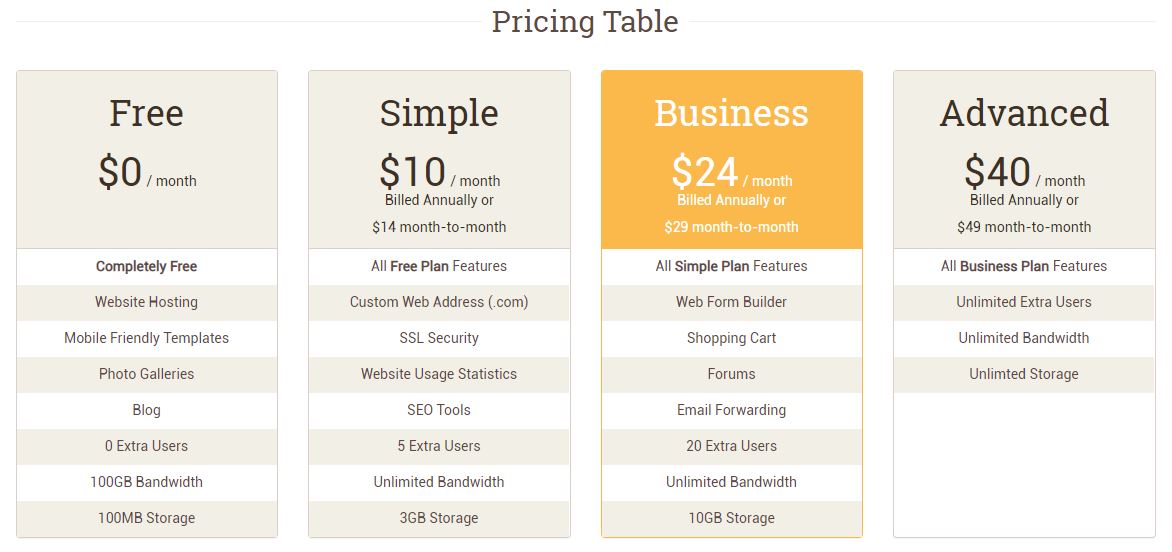Click the $24 / month price
1172x552 pixels.
[732, 173]
